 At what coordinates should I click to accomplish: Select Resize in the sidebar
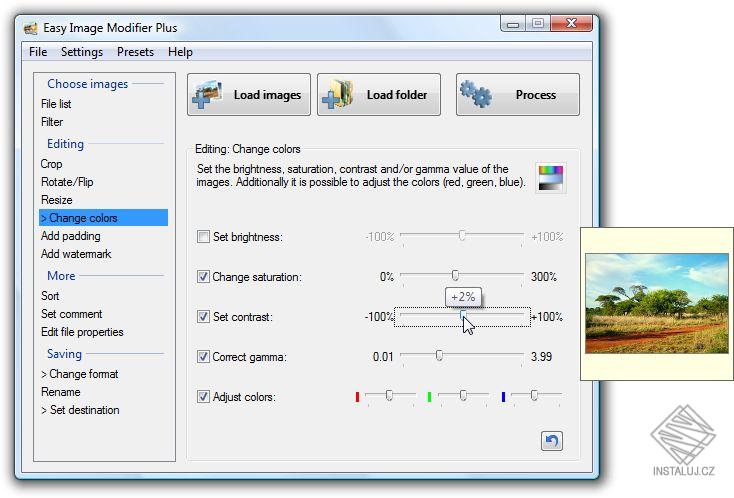click(57, 200)
